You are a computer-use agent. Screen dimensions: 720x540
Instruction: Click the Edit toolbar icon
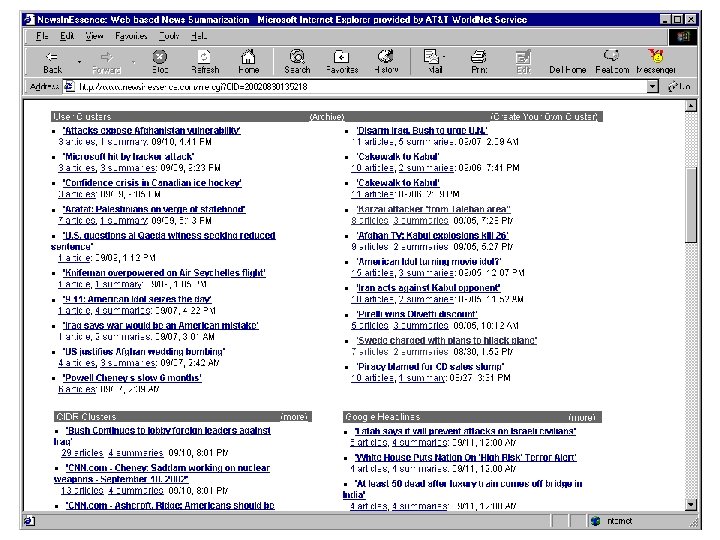[523, 62]
